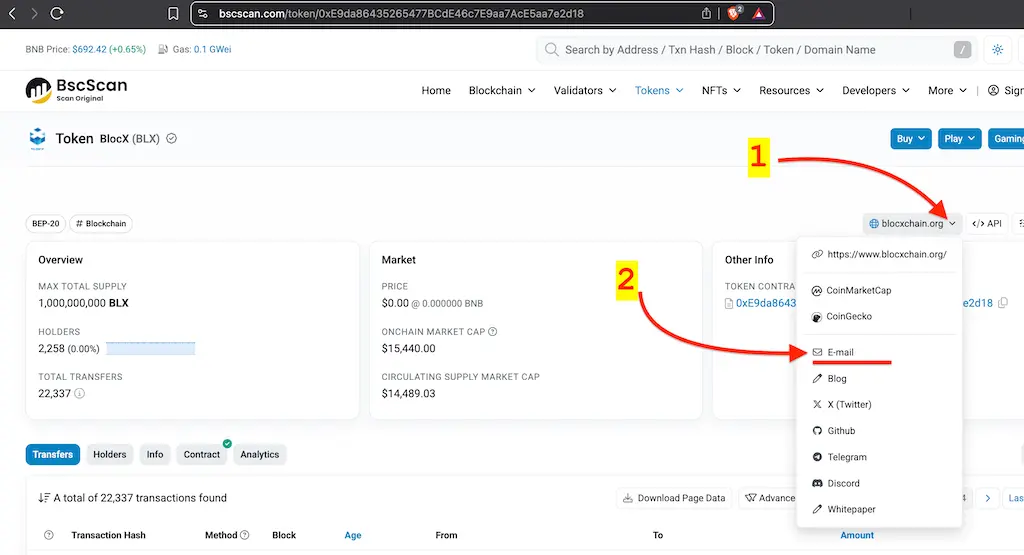Viewport: 1024px width, 555px height.
Task: Expand the Resources menu
Action: 791,91
